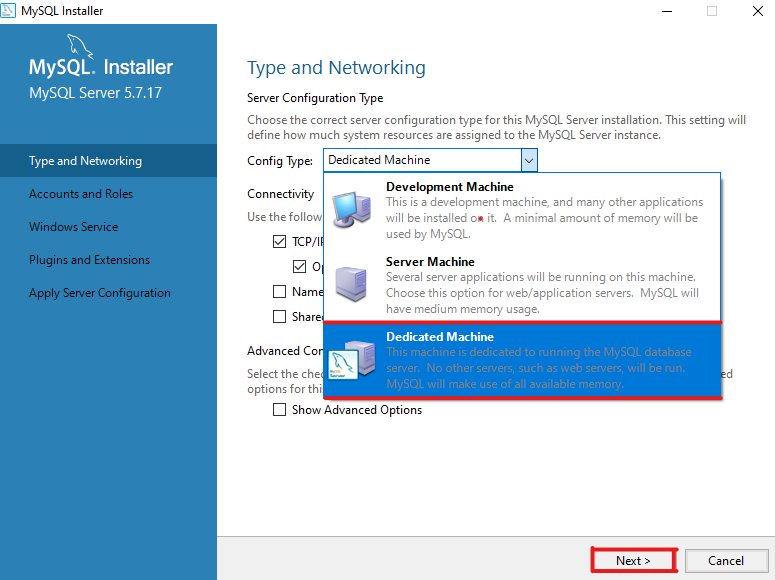Click the Show Advanced Options label text
Screen dimensions: 775x580
(x=357, y=410)
